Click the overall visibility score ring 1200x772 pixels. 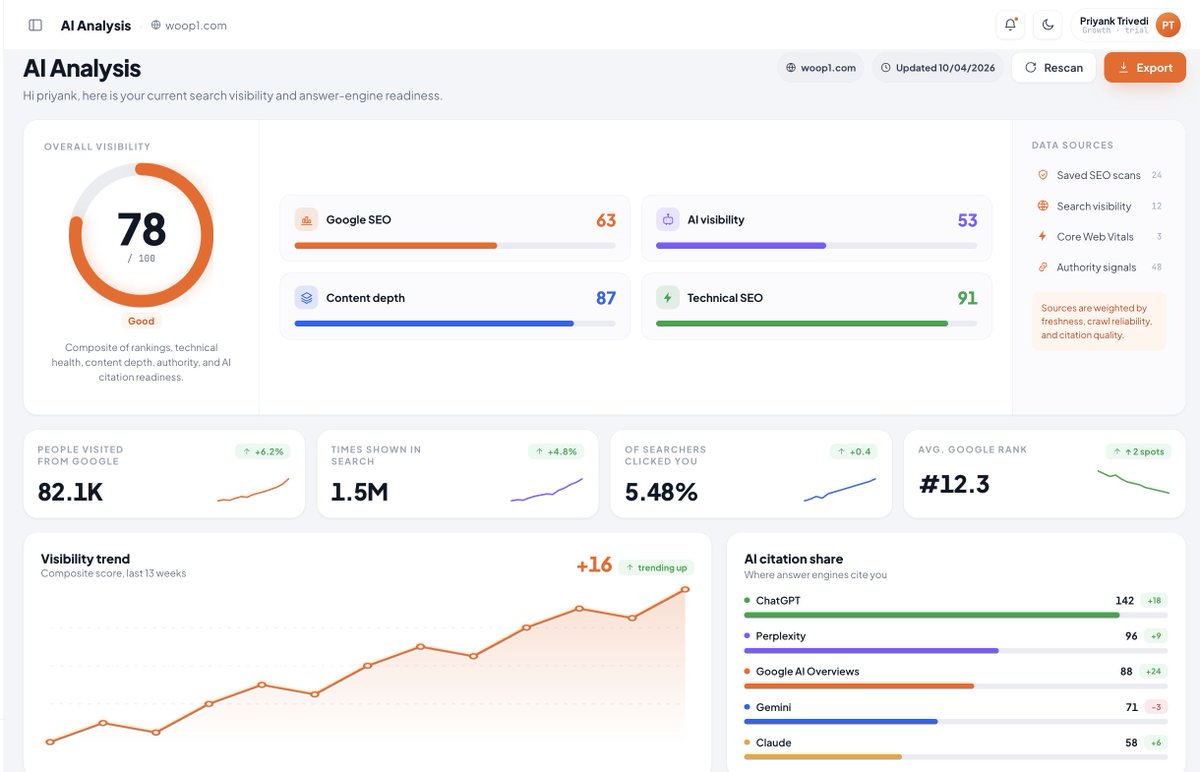141,235
